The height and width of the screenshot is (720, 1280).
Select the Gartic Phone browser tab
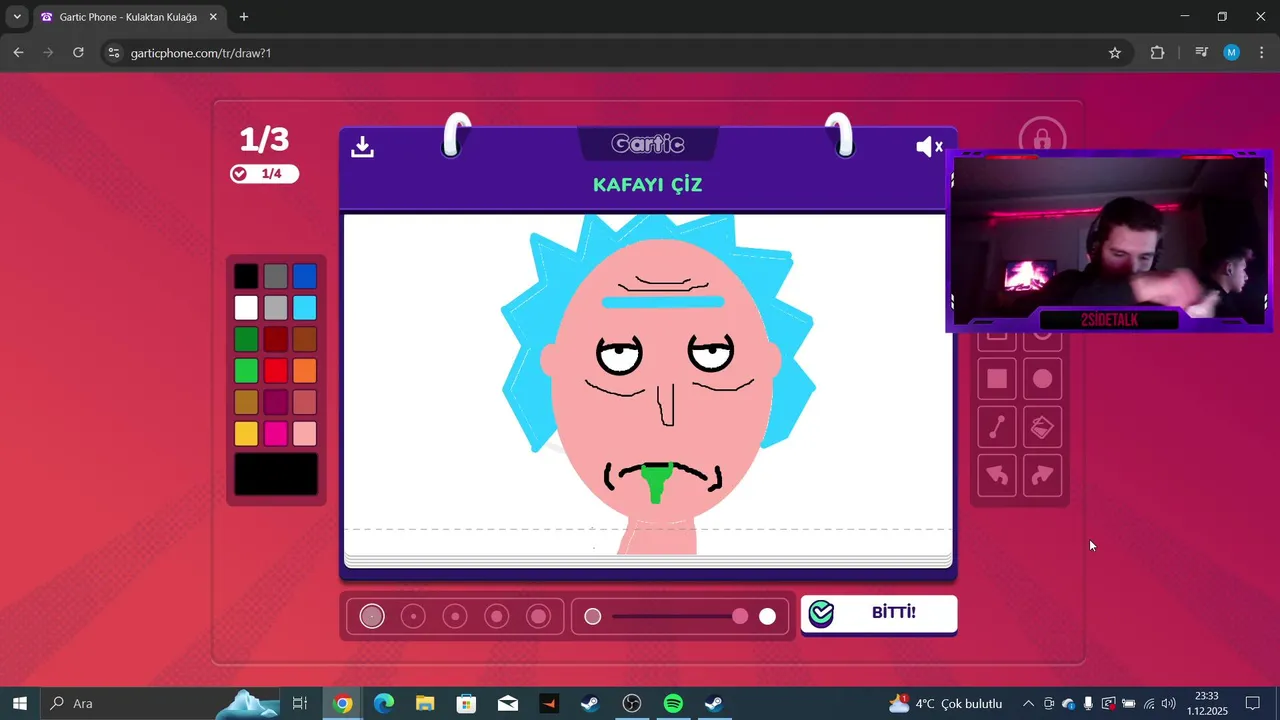(x=128, y=17)
